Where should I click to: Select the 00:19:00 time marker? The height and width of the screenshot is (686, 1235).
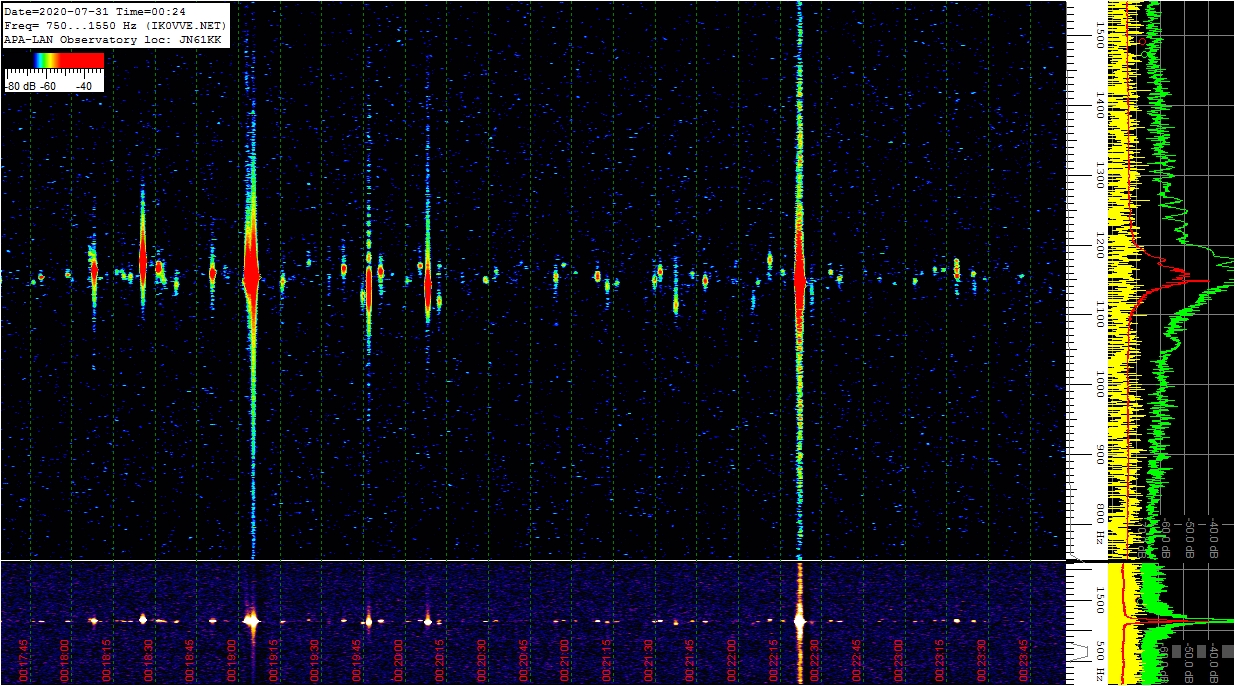click(231, 662)
